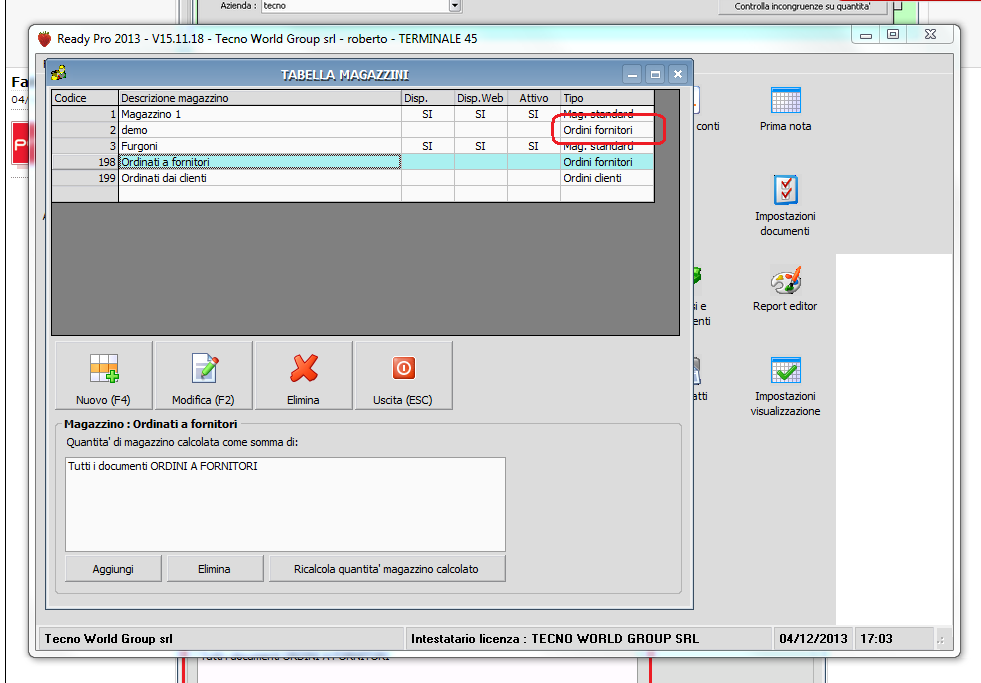981x683 pixels.
Task: Click the red X Elimina button
Action: point(303,375)
